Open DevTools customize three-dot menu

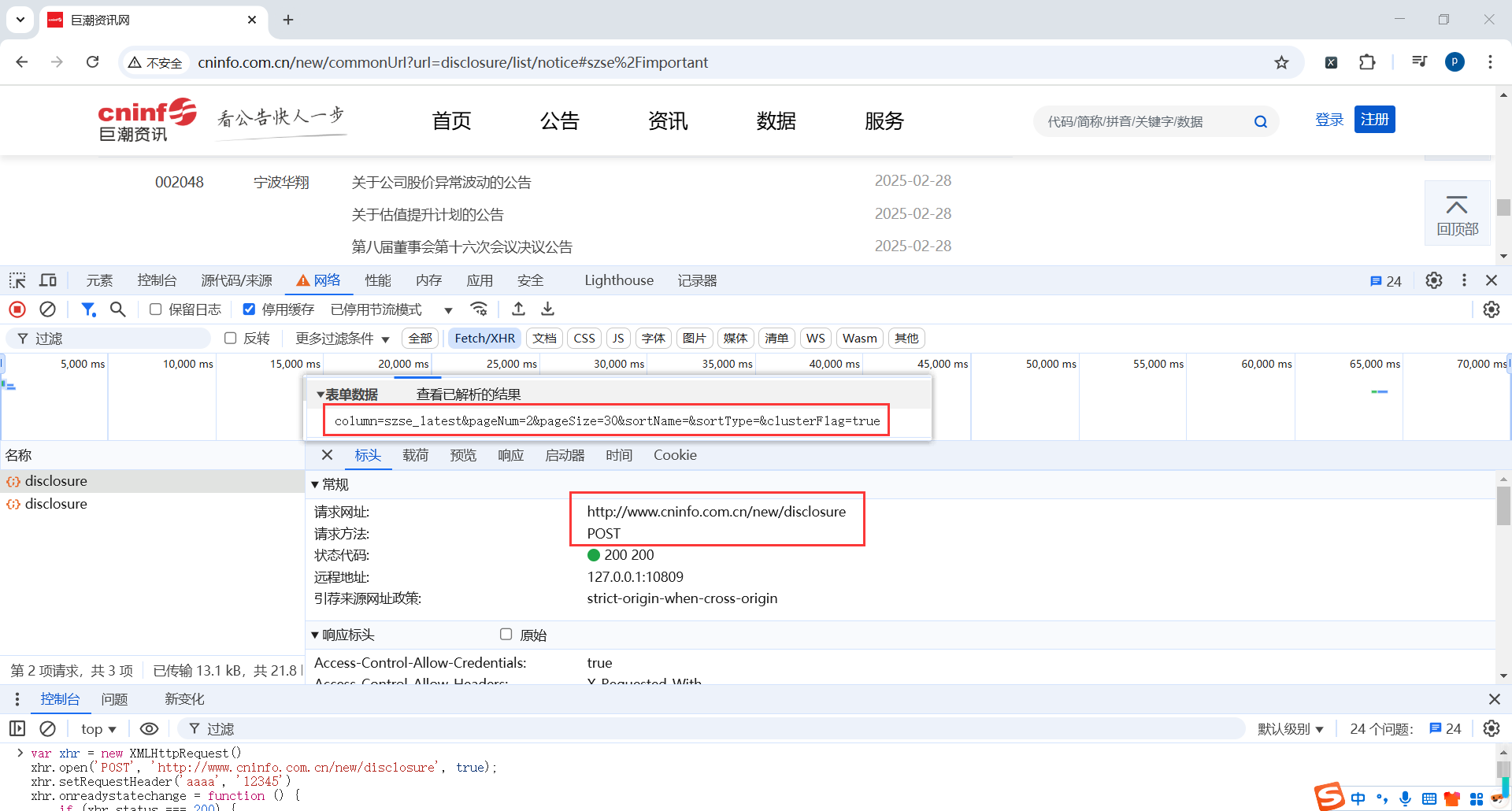1464,280
